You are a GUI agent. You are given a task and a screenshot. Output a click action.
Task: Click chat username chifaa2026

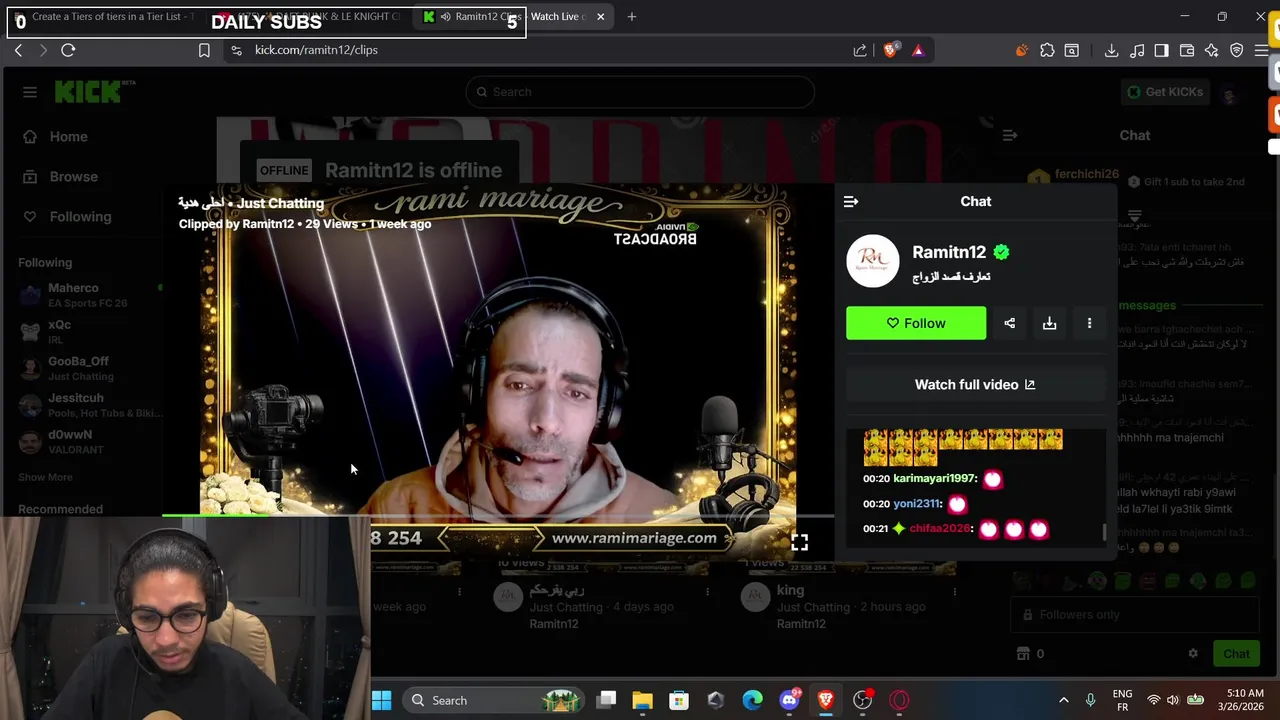pyautogui.click(x=939, y=528)
